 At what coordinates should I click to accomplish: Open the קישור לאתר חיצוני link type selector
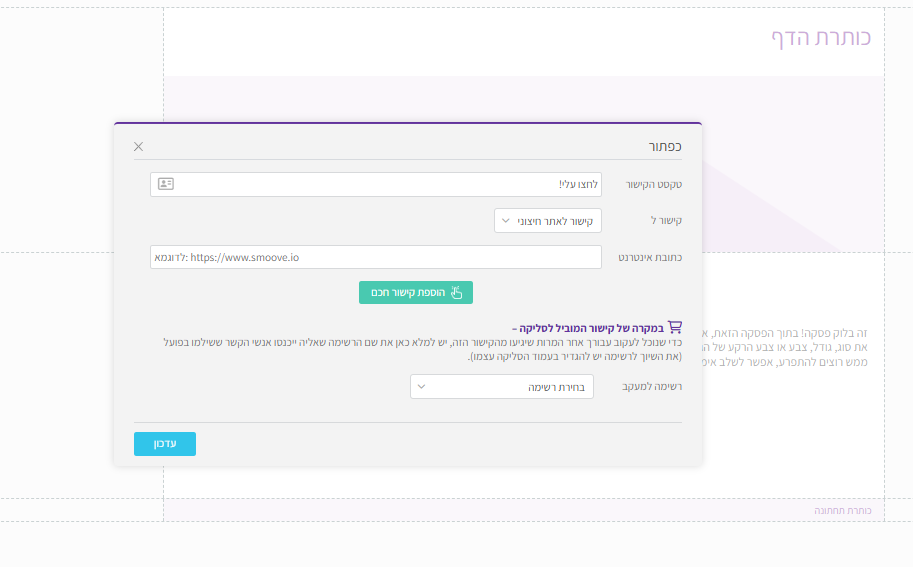click(x=547, y=221)
